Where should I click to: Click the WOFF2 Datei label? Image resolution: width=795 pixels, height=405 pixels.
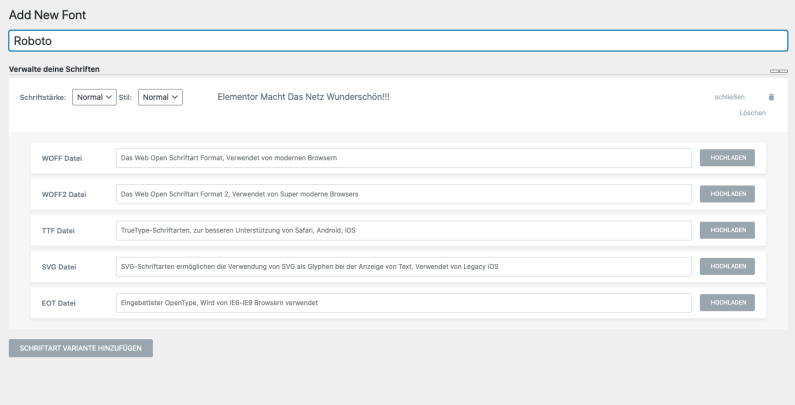point(64,194)
